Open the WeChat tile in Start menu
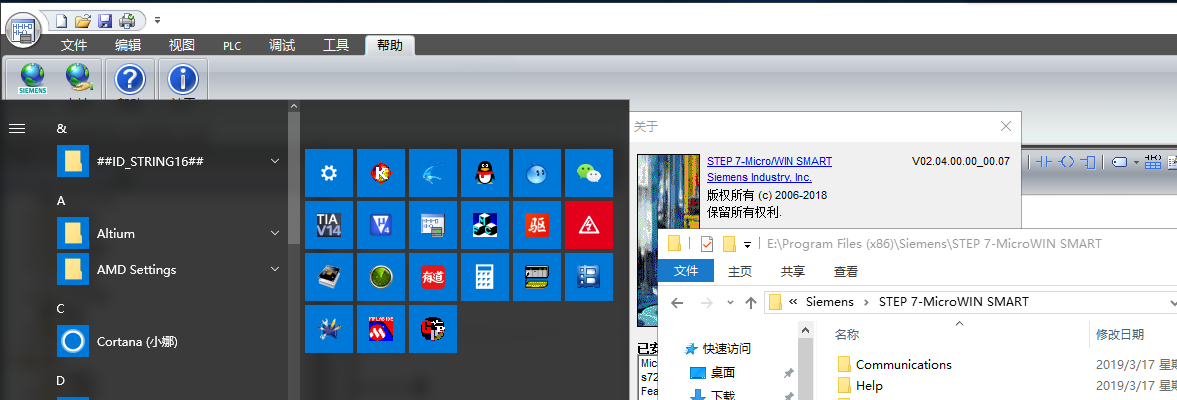 coord(589,173)
